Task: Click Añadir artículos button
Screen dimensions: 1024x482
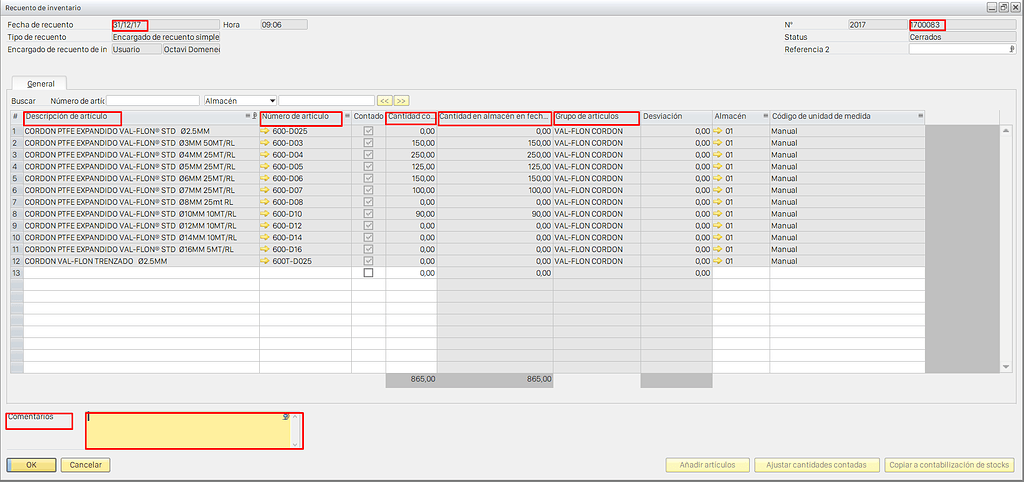Action: (707, 465)
